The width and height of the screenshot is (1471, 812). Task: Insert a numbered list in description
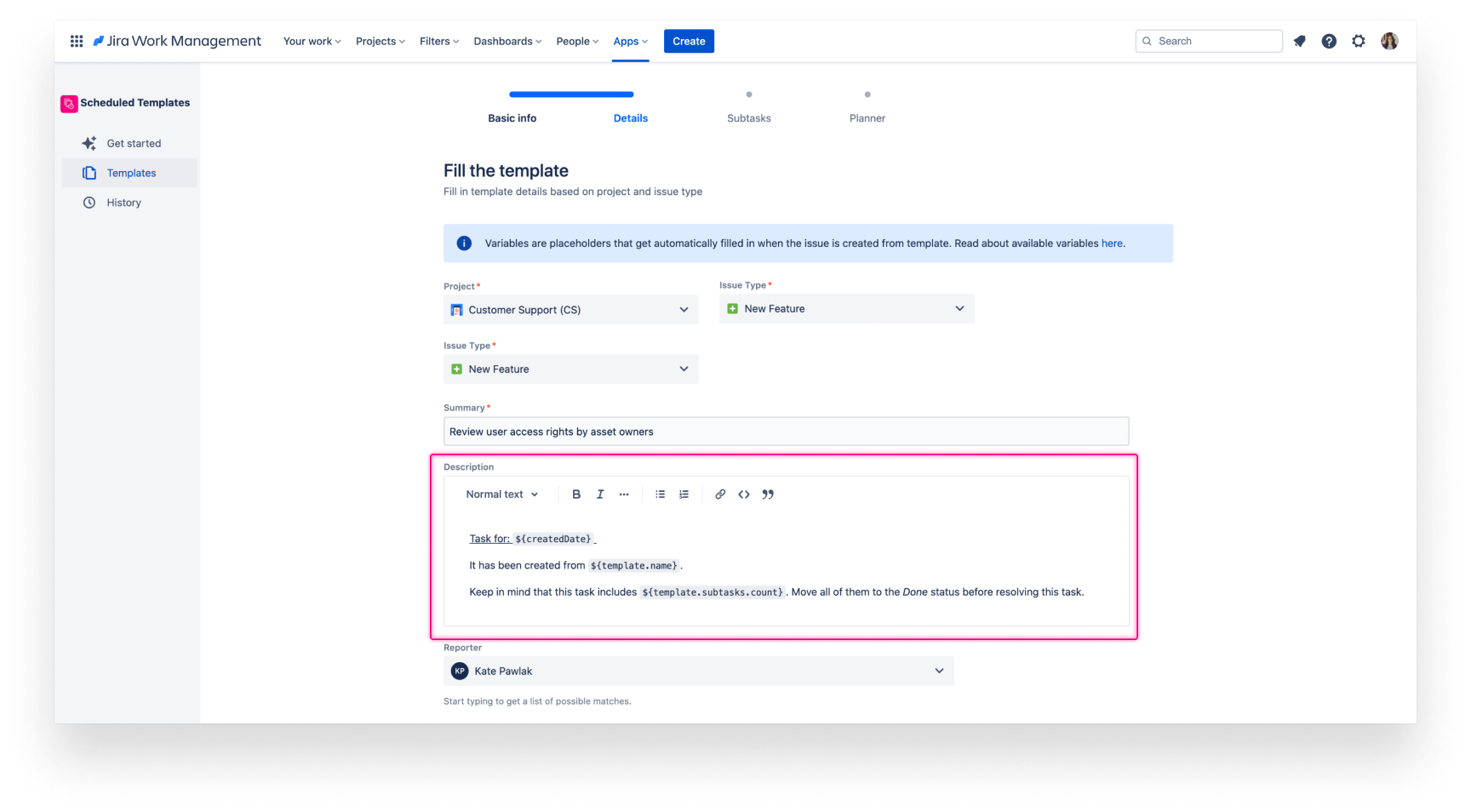coord(684,495)
